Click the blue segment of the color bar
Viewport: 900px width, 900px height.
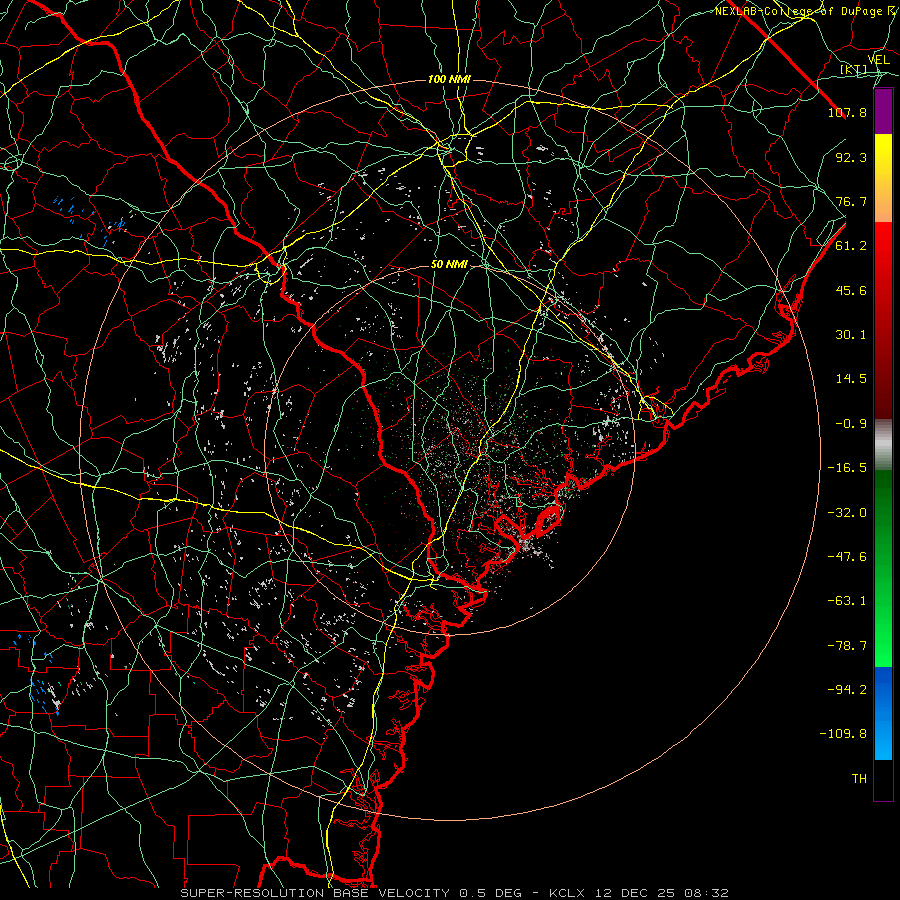pos(883,713)
